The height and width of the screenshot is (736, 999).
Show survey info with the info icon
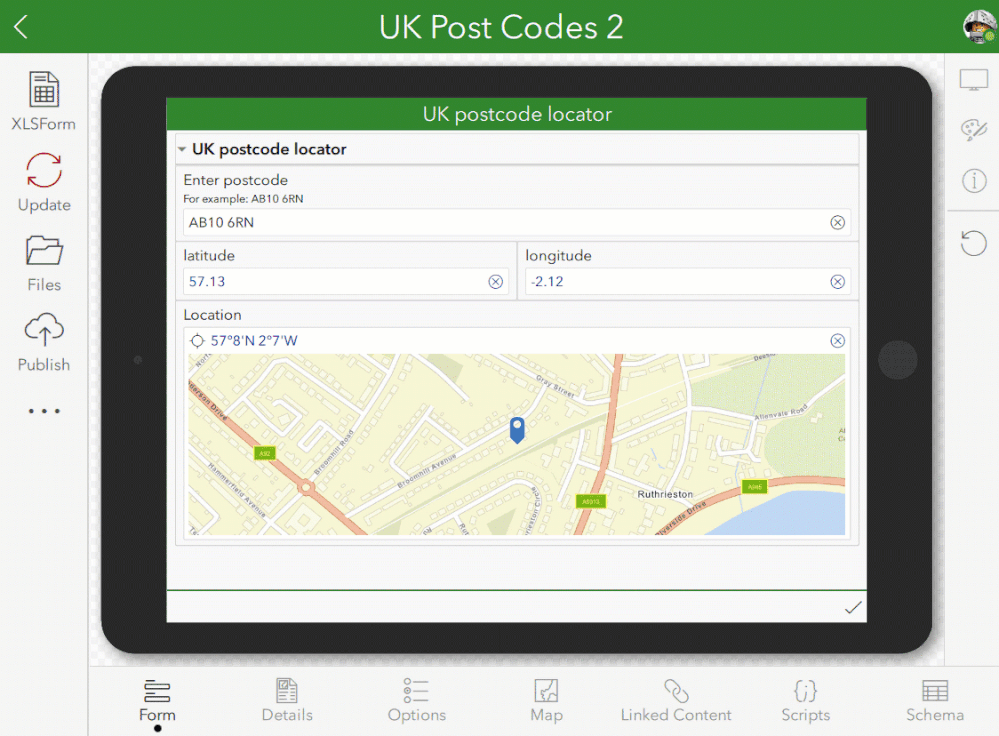coord(974,181)
